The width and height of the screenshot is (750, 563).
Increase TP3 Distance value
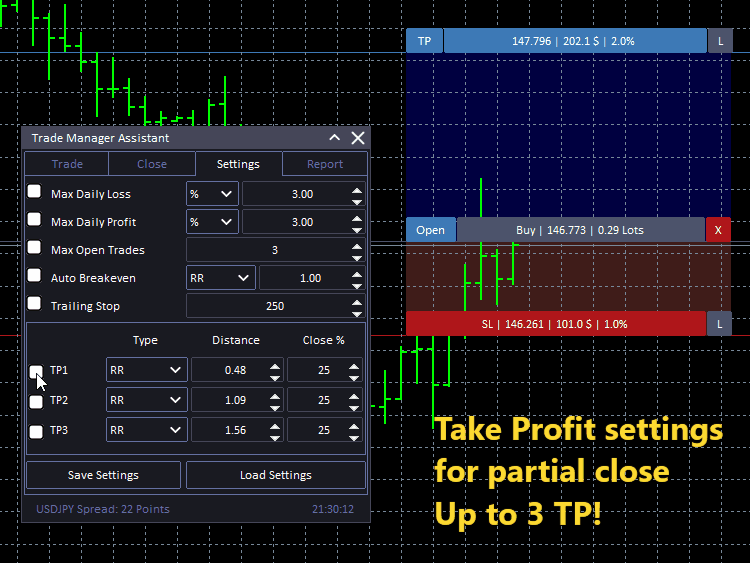coord(275,426)
